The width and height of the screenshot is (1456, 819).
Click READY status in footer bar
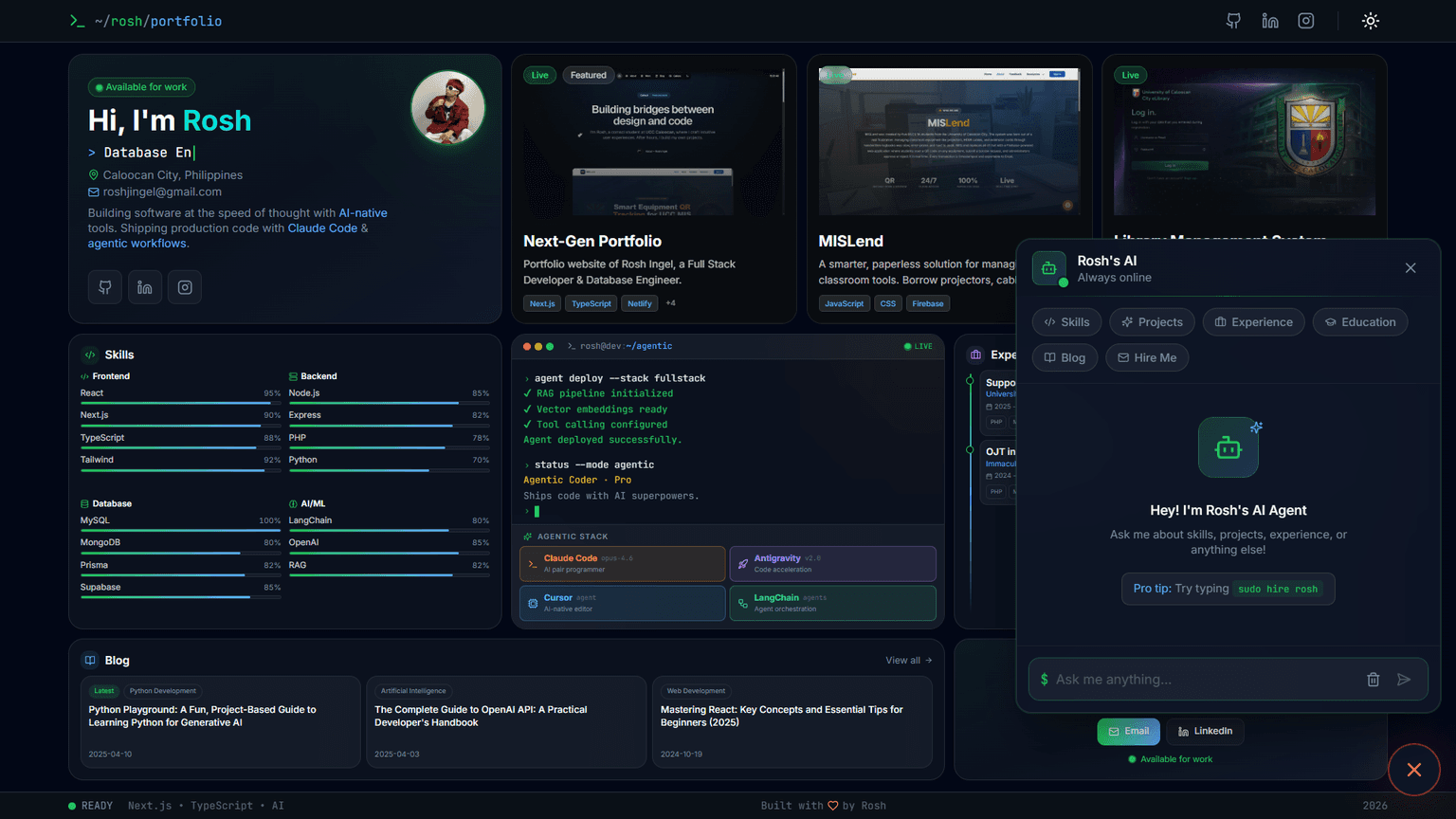pos(90,806)
